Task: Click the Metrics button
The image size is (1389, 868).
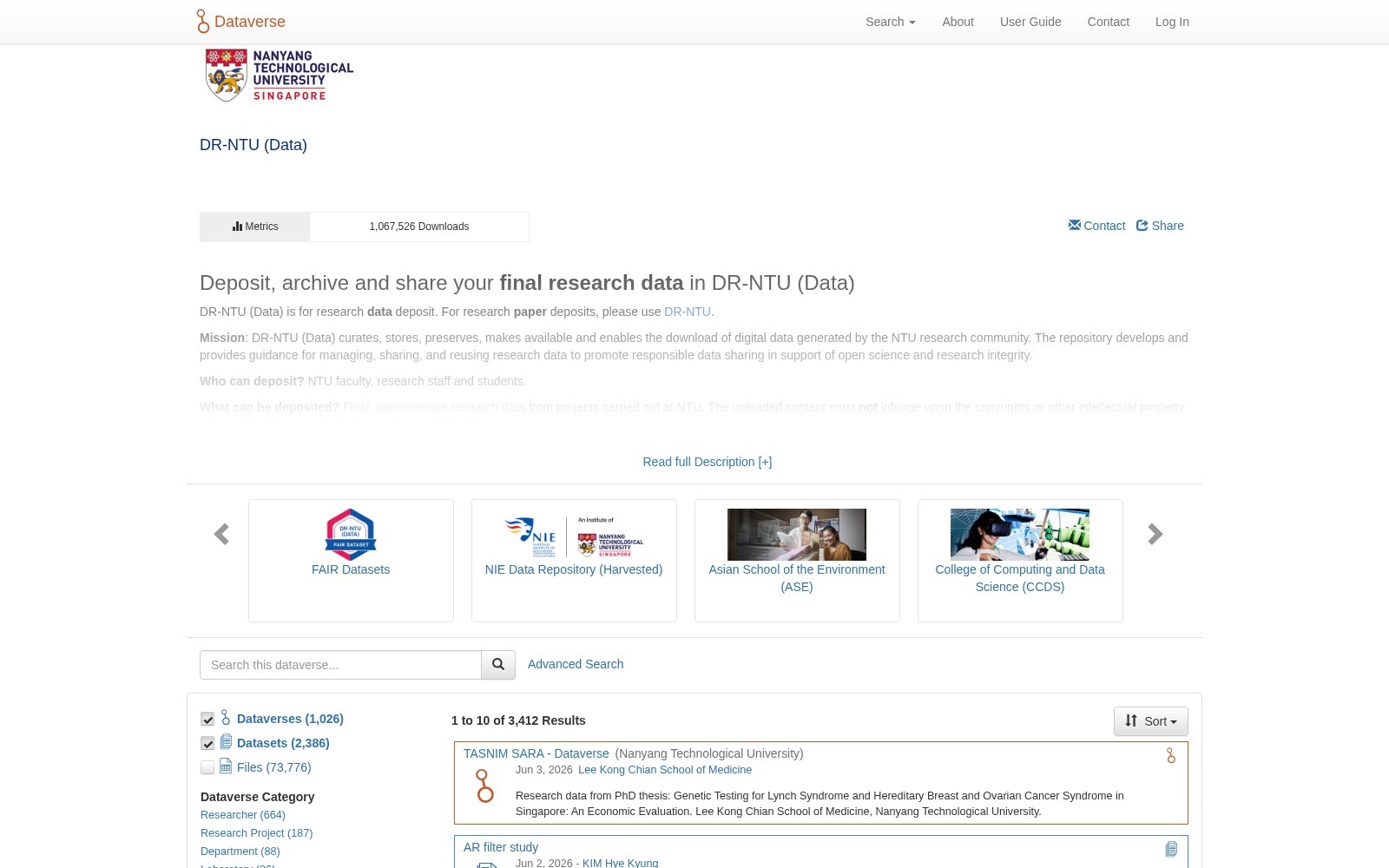Action: [x=254, y=227]
